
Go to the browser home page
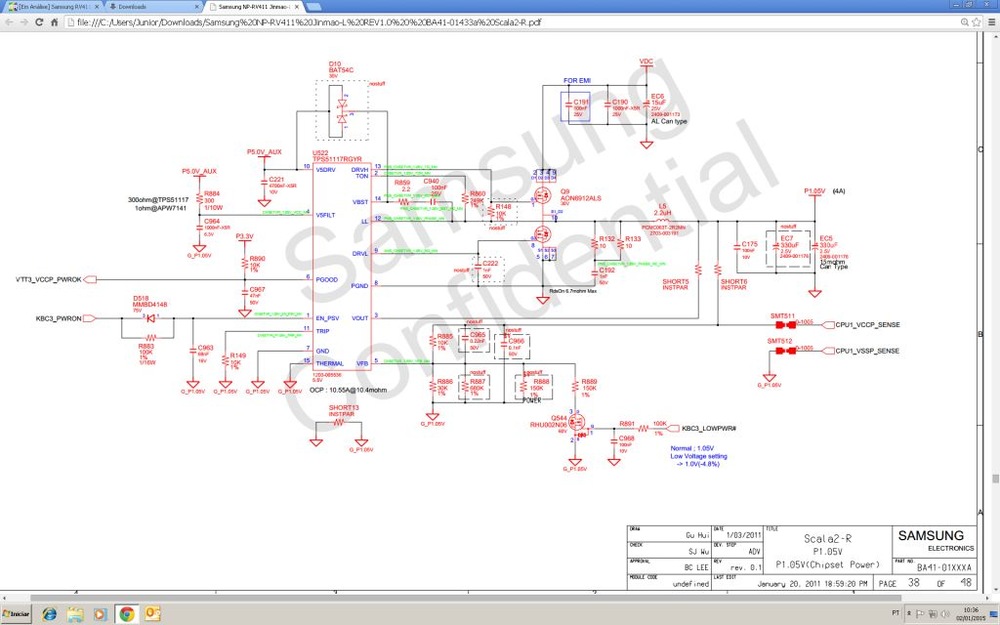(x=50, y=19)
